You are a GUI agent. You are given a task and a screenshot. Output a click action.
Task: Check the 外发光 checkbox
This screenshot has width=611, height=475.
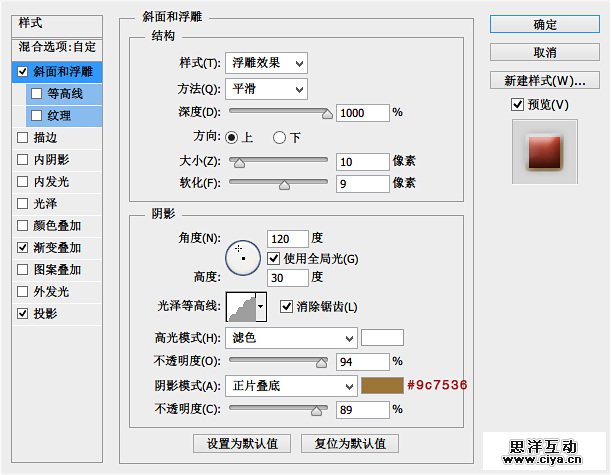pyautogui.click(x=23, y=291)
